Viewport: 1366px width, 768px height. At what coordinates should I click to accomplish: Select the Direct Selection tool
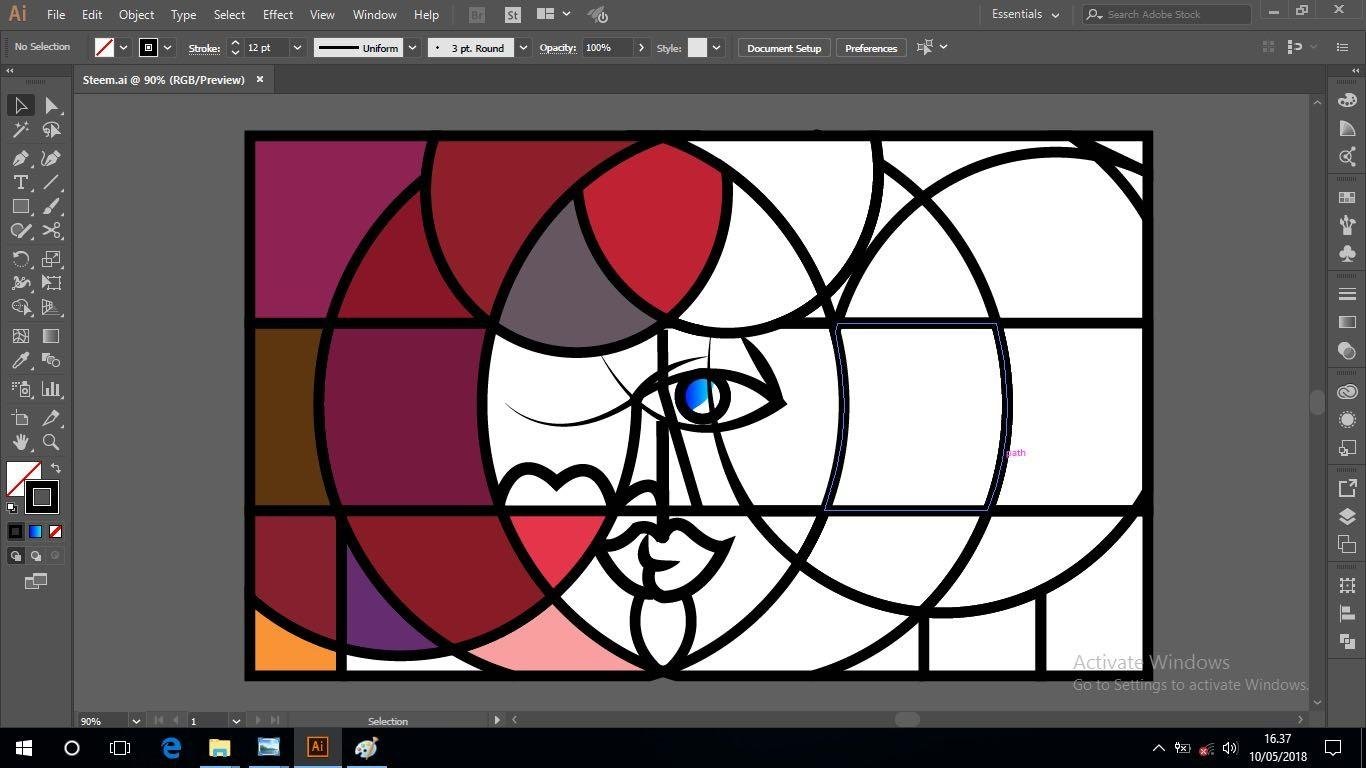point(51,105)
